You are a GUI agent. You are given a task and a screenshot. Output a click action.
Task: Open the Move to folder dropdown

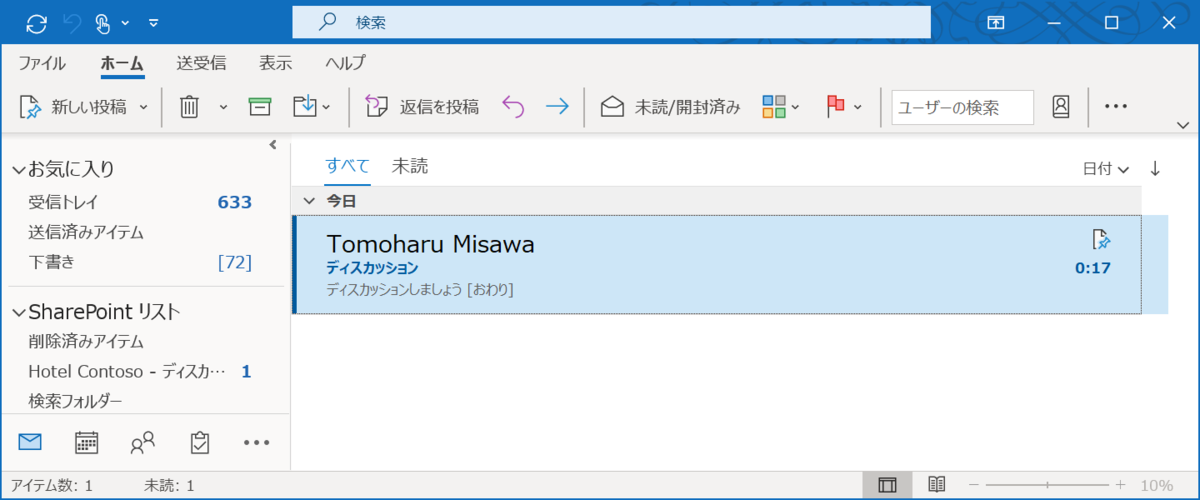pos(312,107)
